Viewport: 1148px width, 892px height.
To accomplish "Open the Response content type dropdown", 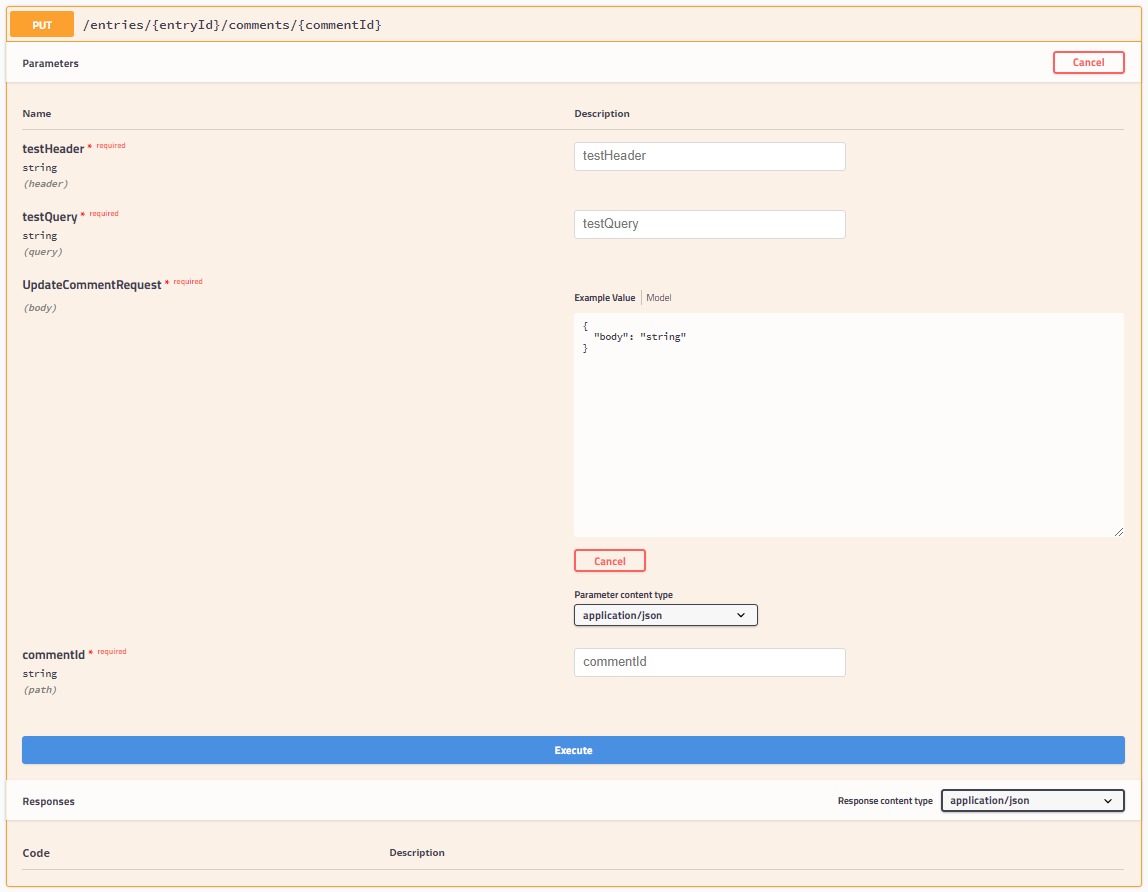I will point(1032,800).
